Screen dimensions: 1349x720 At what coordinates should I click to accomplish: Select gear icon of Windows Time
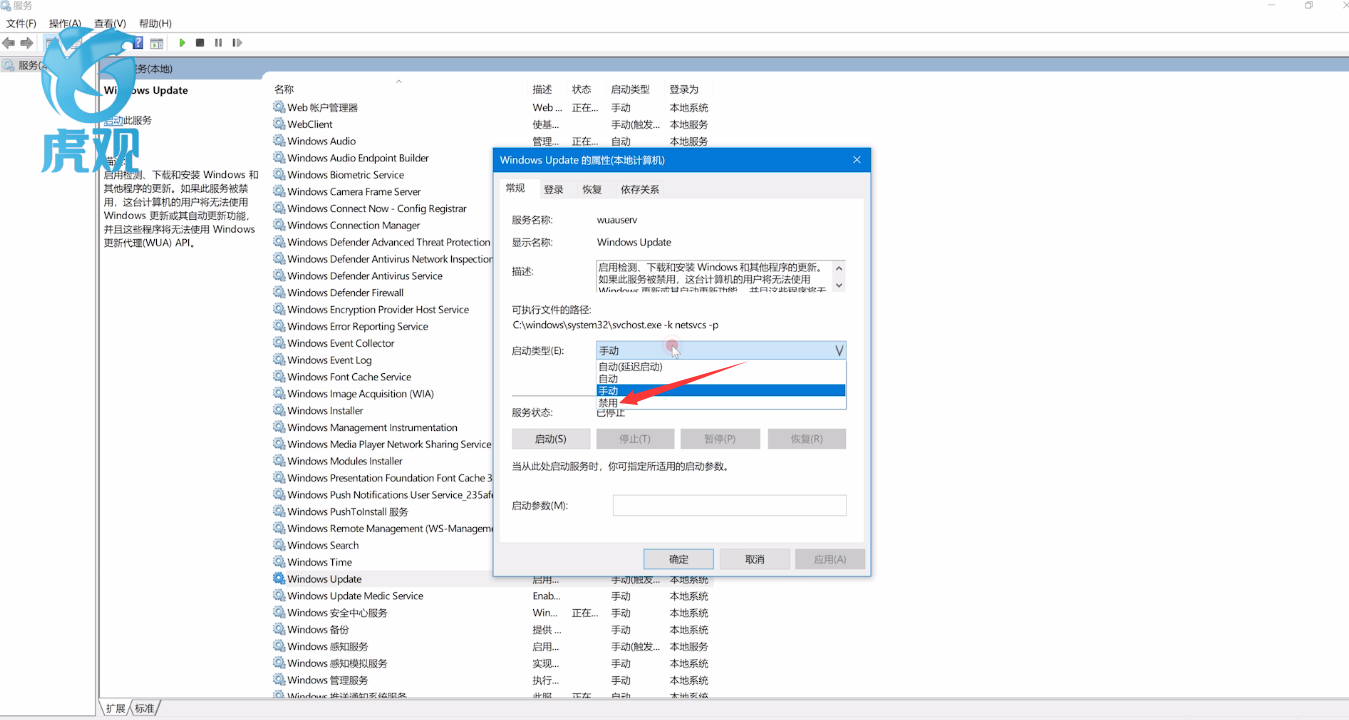(x=279, y=562)
